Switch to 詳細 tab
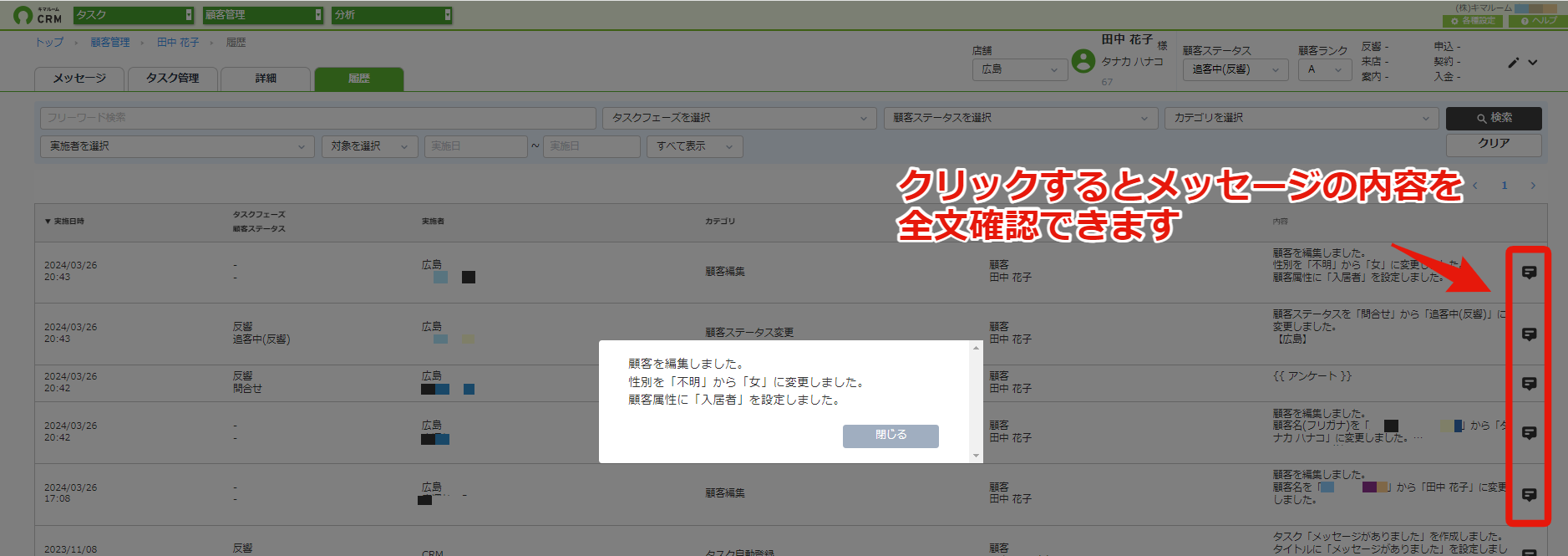1568x556 pixels. point(266,79)
